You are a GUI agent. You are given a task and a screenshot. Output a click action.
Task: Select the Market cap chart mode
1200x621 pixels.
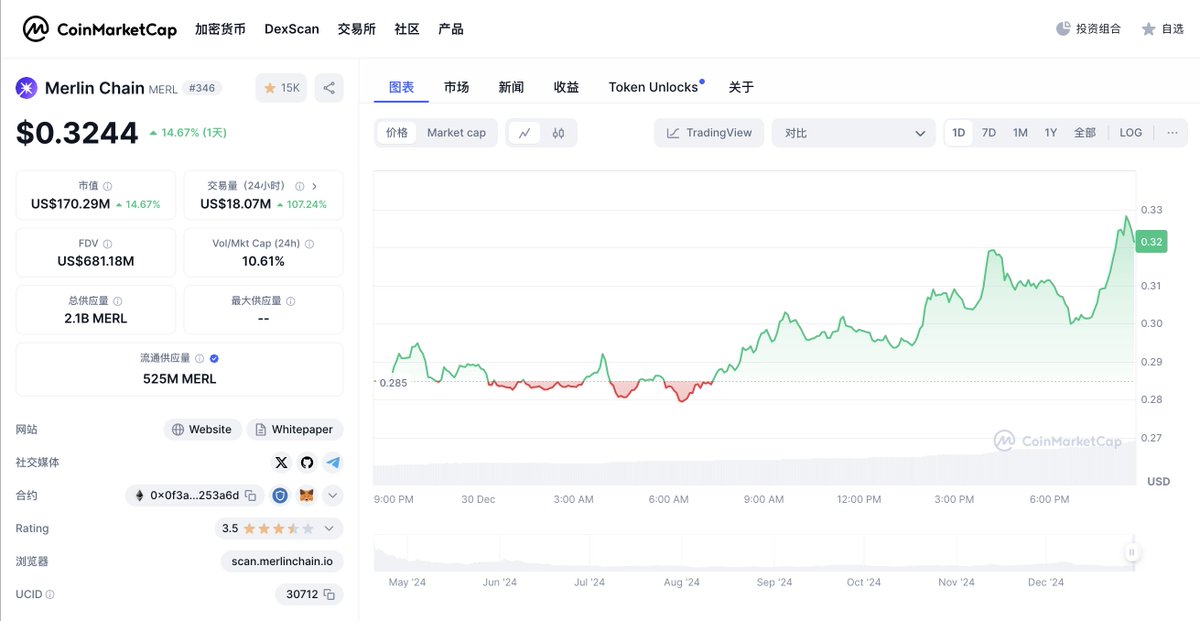point(456,133)
